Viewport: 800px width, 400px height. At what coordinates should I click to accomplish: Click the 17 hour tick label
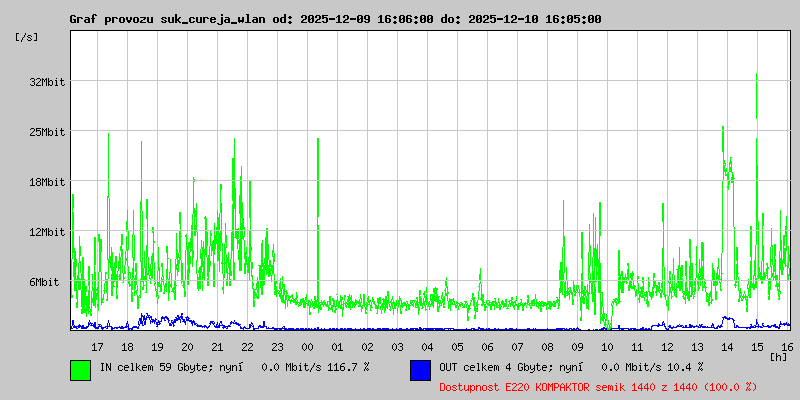point(97,347)
